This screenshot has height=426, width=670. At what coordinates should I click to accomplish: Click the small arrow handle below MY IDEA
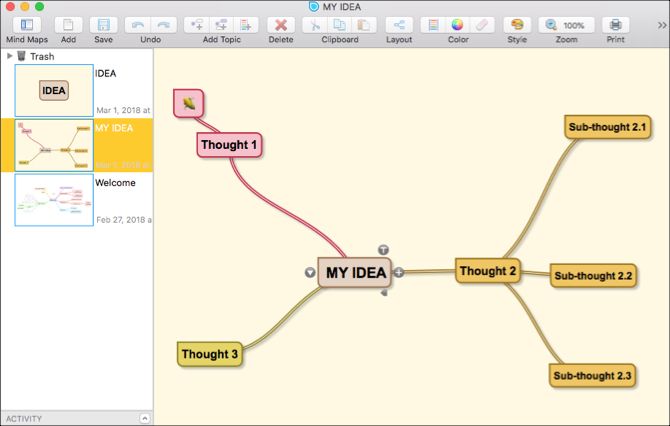384,293
